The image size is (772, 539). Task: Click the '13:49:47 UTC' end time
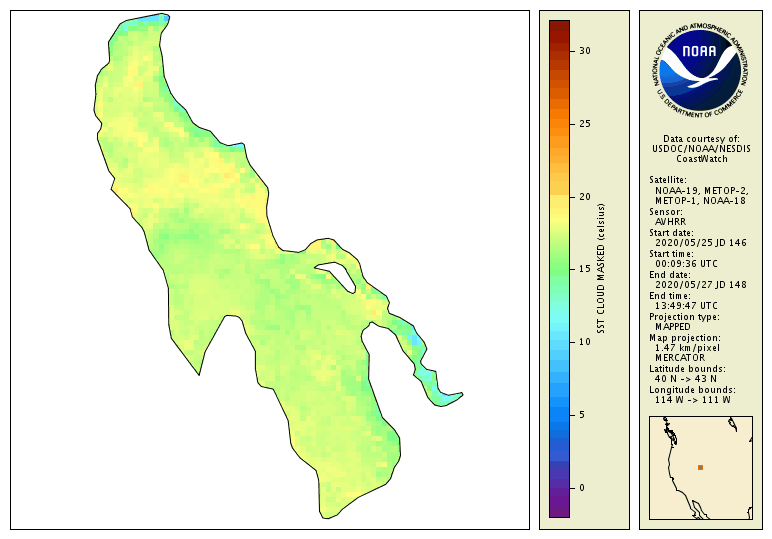686,306
